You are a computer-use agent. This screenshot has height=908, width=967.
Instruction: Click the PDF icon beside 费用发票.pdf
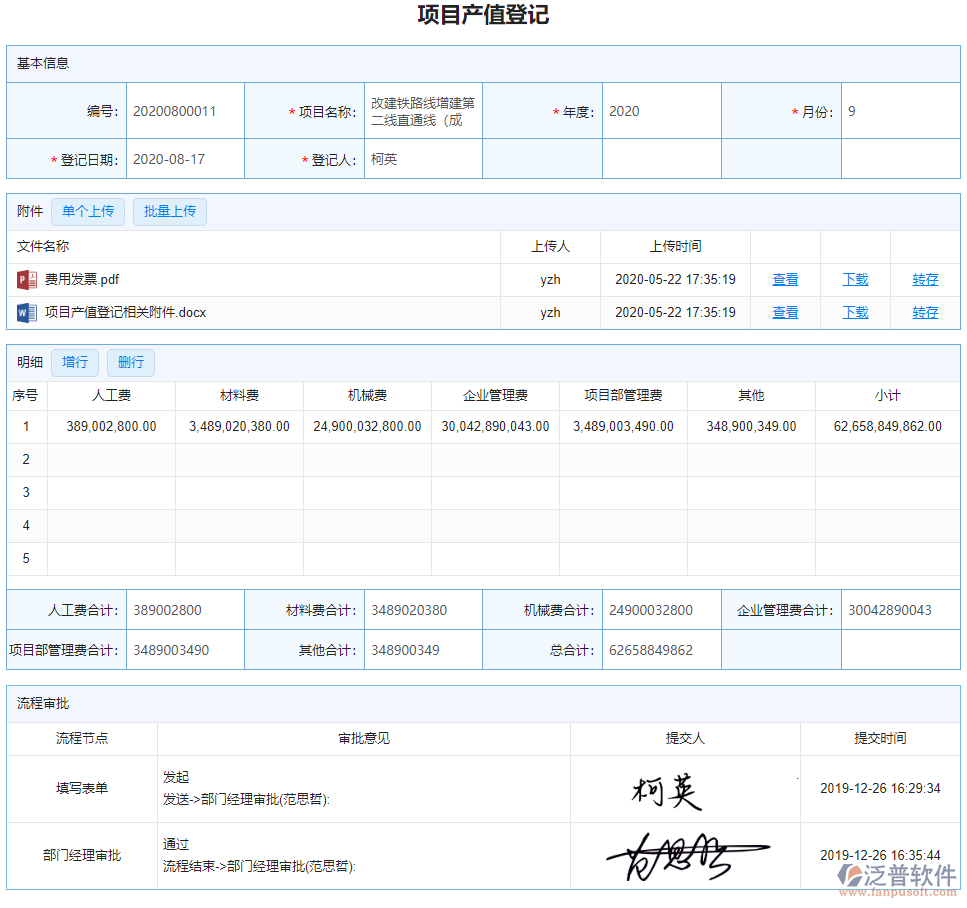pos(26,280)
